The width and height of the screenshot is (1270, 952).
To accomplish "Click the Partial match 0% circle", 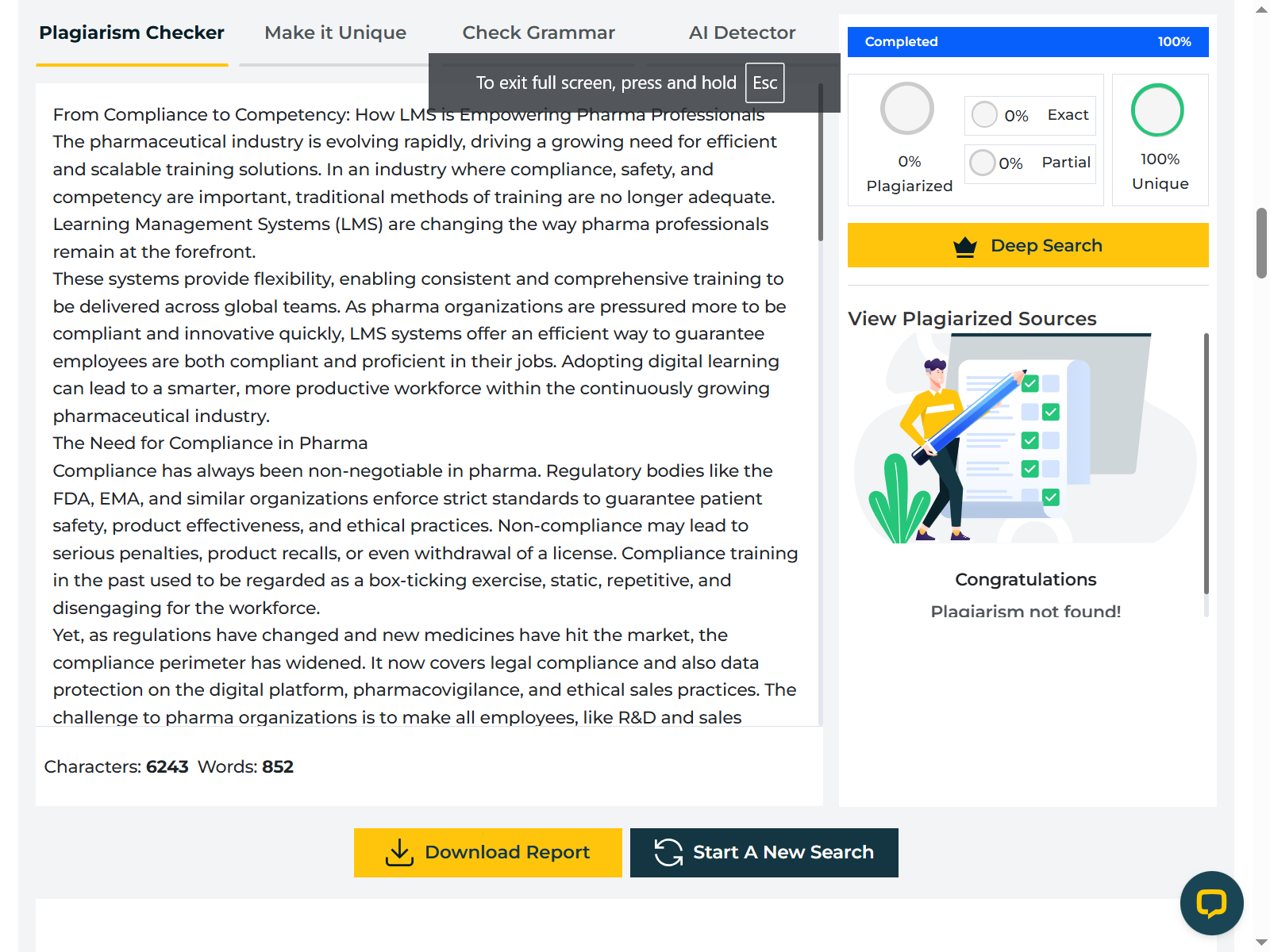I will tap(983, 163).
